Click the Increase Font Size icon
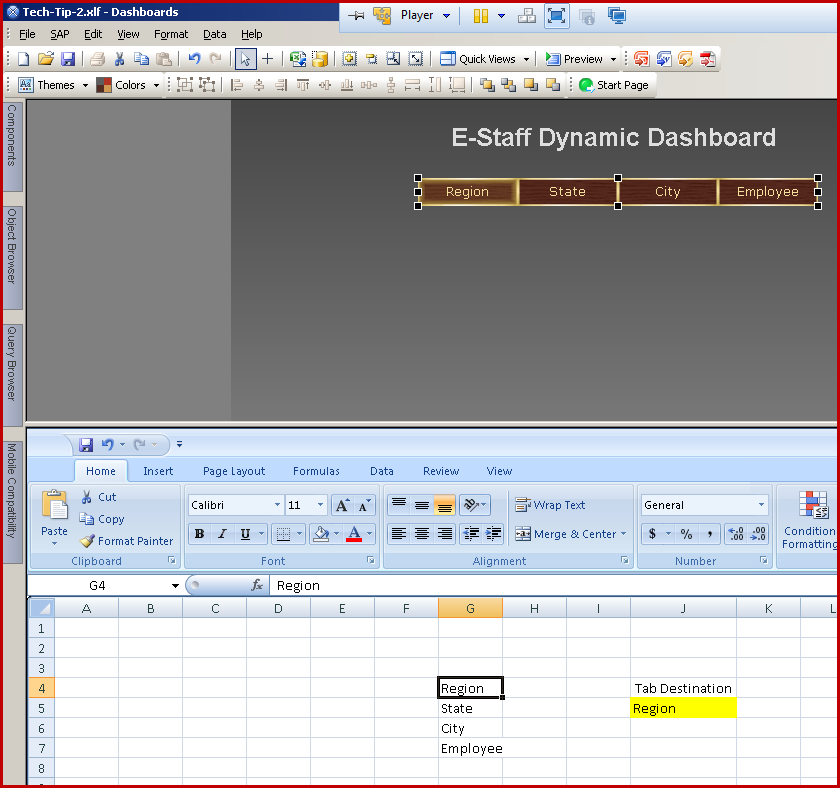 point(342,505)
